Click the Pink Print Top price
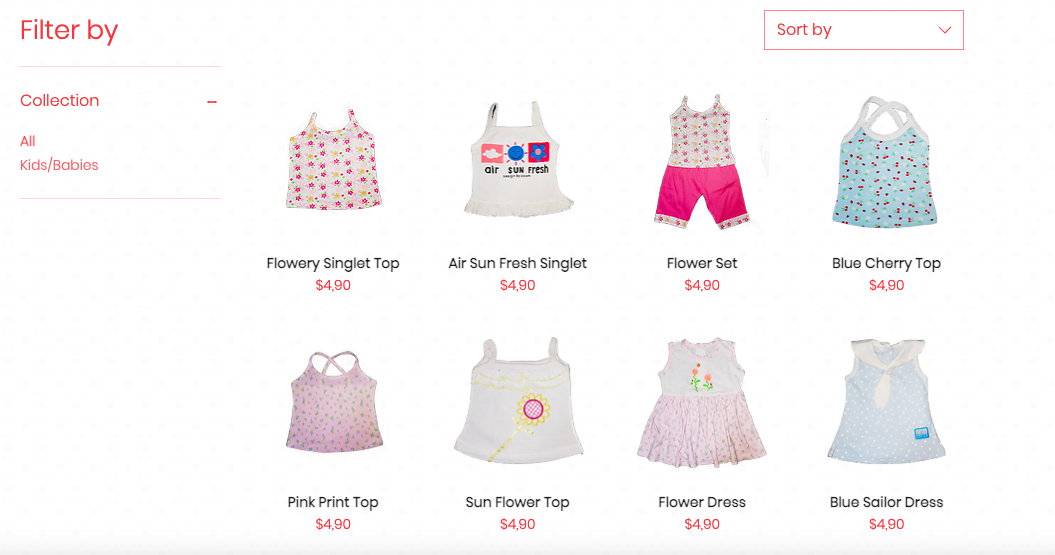This screenshot has height=555, width=1055. click(333, 524)
